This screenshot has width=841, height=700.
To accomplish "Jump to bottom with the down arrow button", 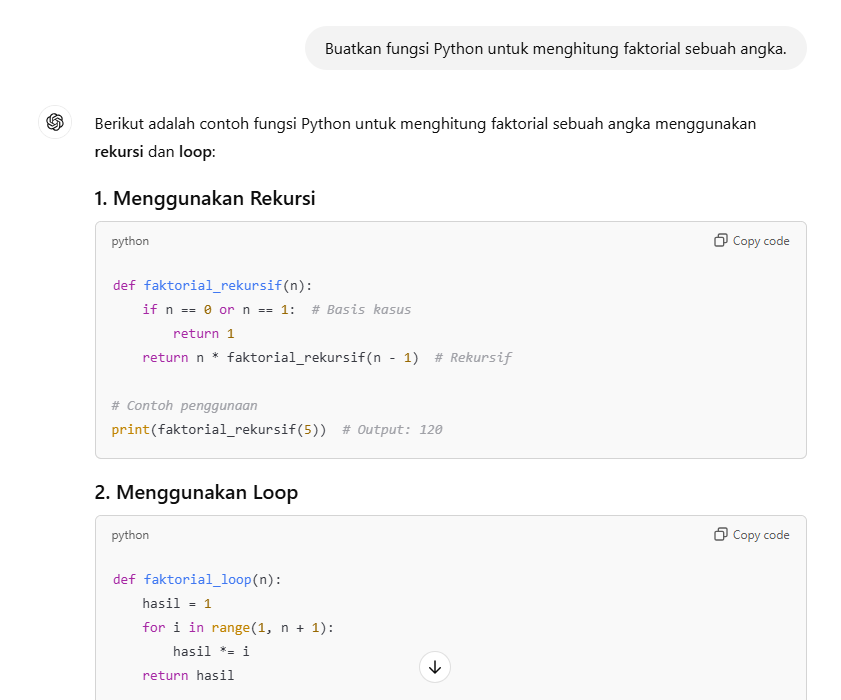I will tap(435, 667).
